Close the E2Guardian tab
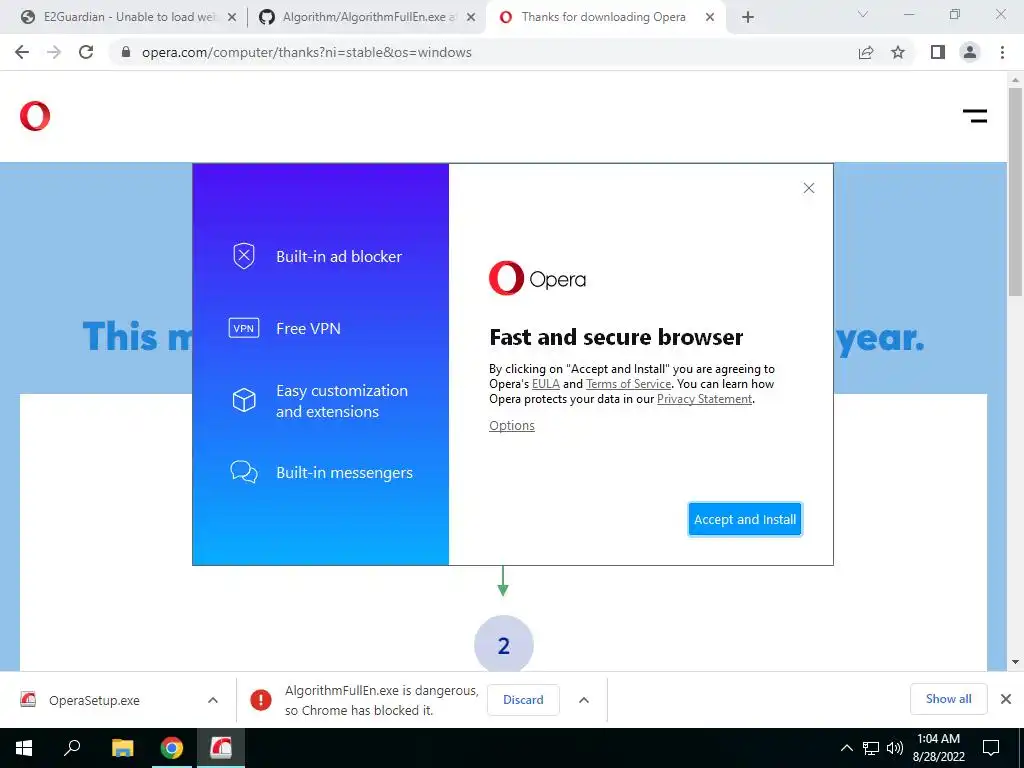This screenshot has width=1024, height=768. point(231,18)
